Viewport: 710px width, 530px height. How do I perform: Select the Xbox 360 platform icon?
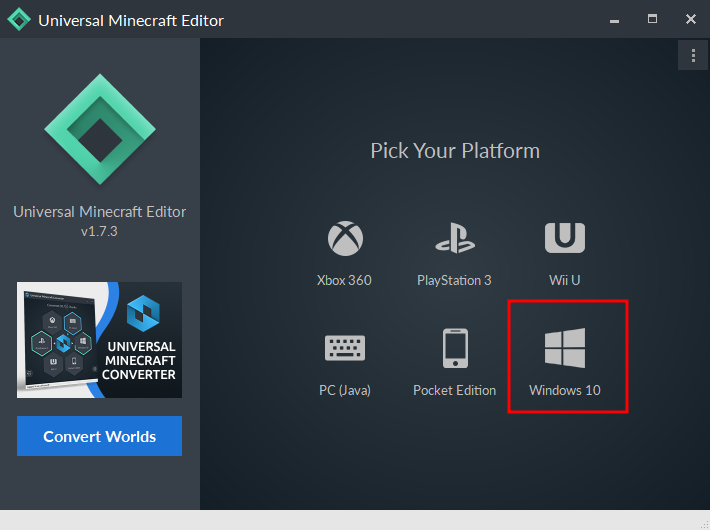tap(345, 238)
